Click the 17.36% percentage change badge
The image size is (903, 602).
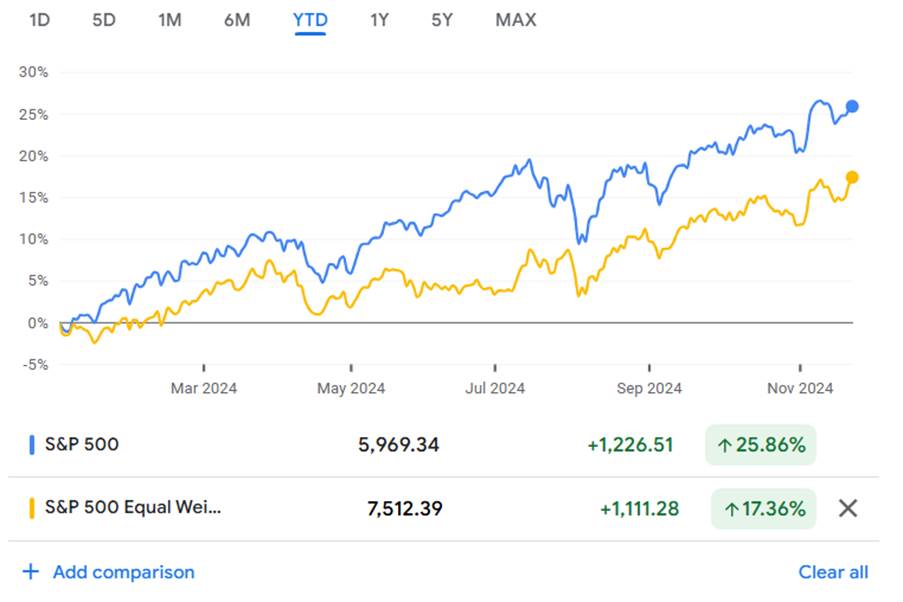pyautogui.click(x=764, y=509)
